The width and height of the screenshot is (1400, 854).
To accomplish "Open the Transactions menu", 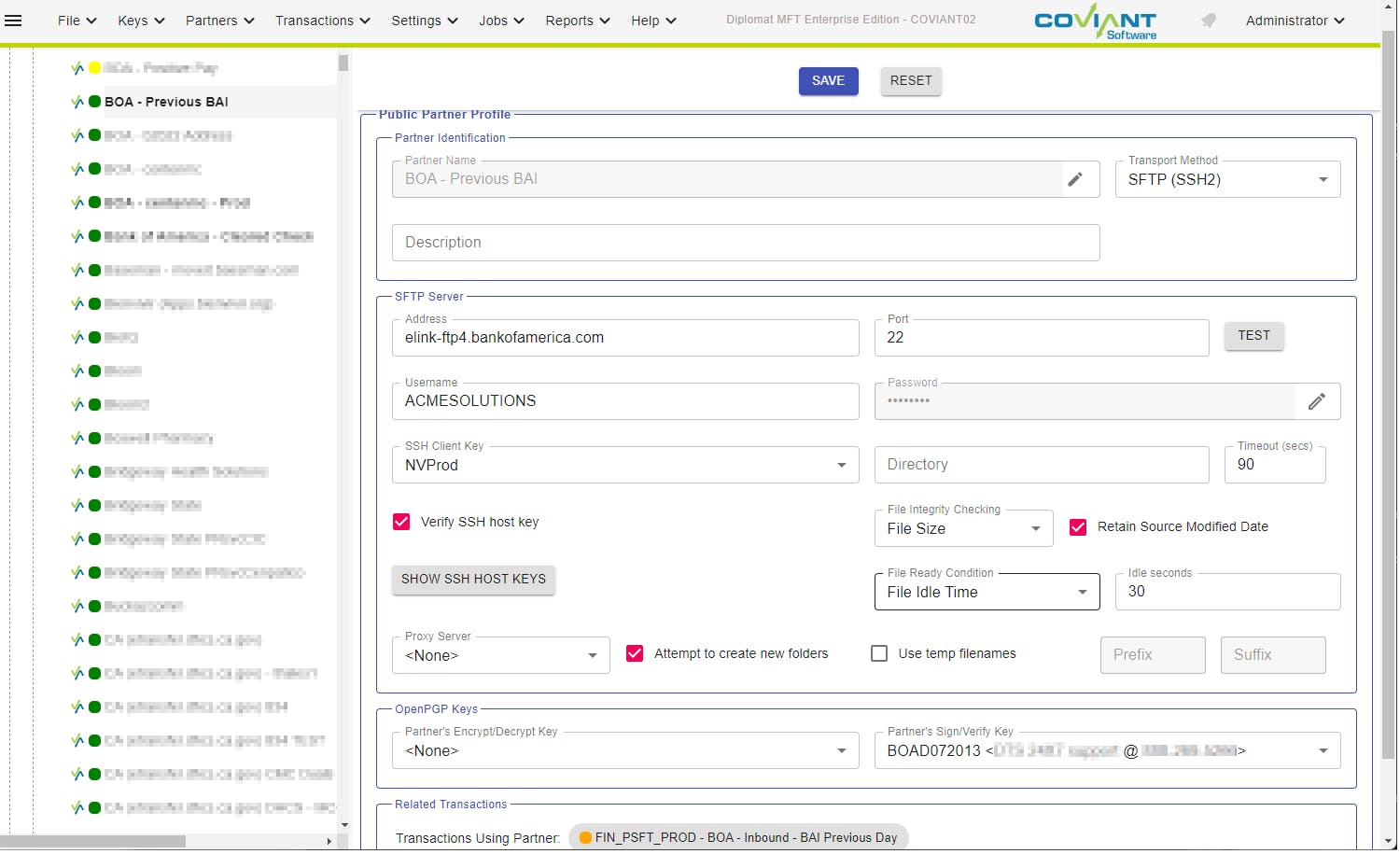I will point(322,21).
